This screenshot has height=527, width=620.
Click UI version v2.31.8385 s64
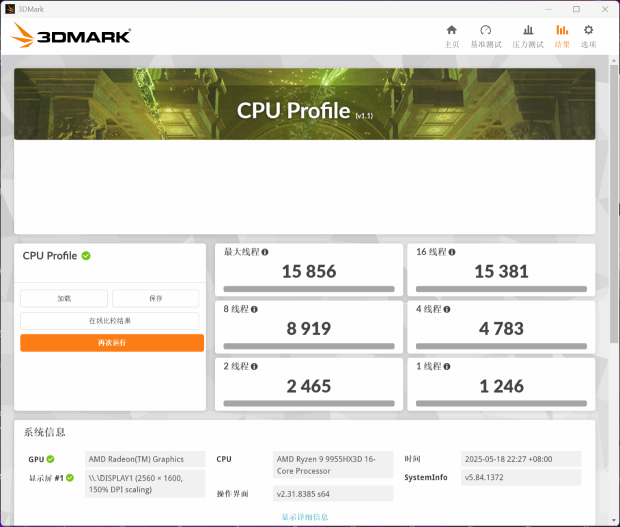333,494
